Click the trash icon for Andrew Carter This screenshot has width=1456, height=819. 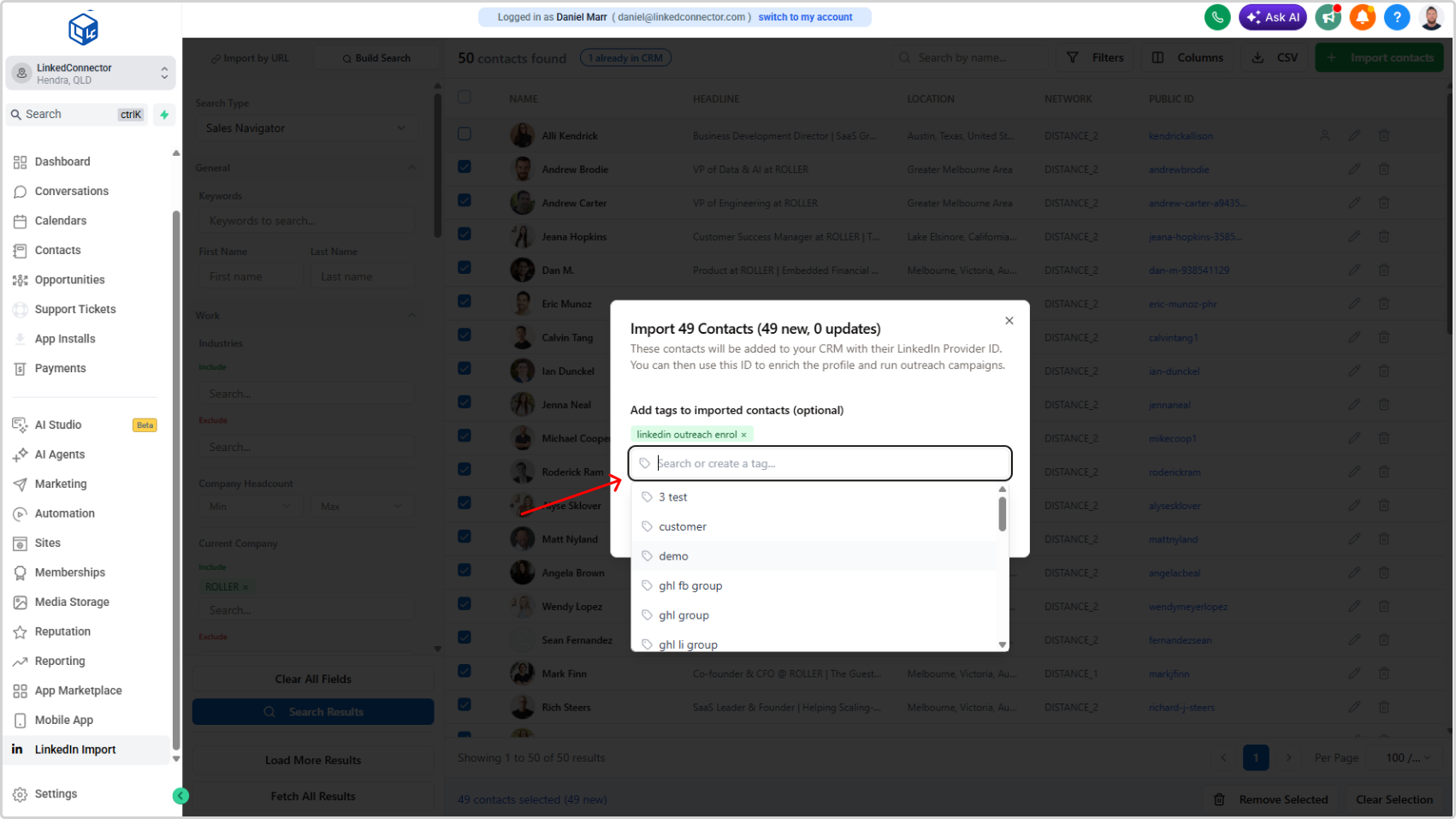[1383, 203]
